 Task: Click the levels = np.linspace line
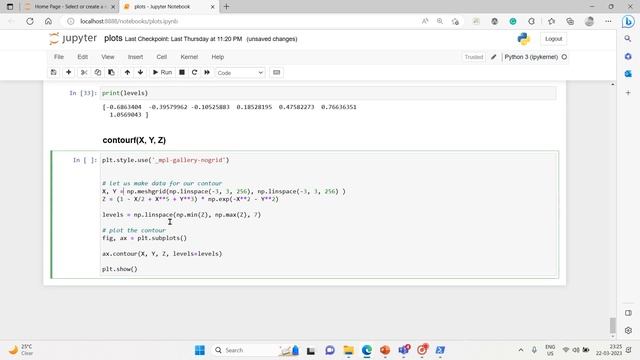(181, 215)
